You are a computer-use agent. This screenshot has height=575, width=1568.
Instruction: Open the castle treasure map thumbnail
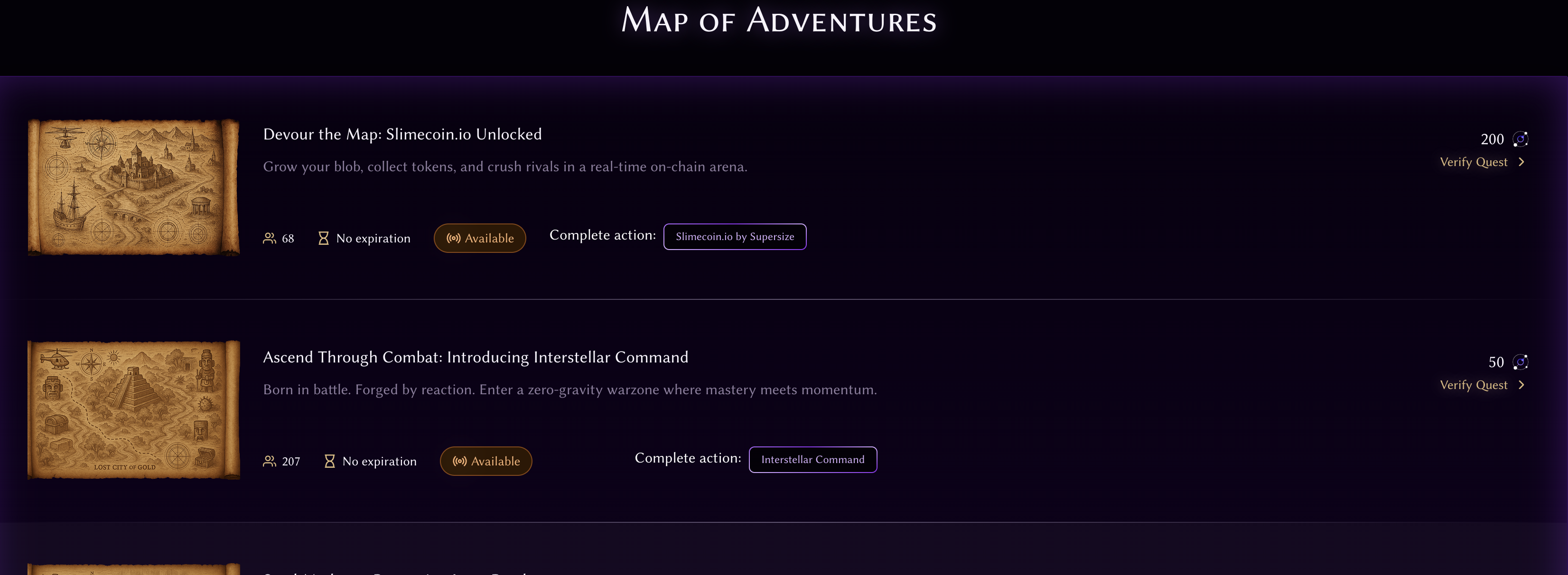click(133, 187)
